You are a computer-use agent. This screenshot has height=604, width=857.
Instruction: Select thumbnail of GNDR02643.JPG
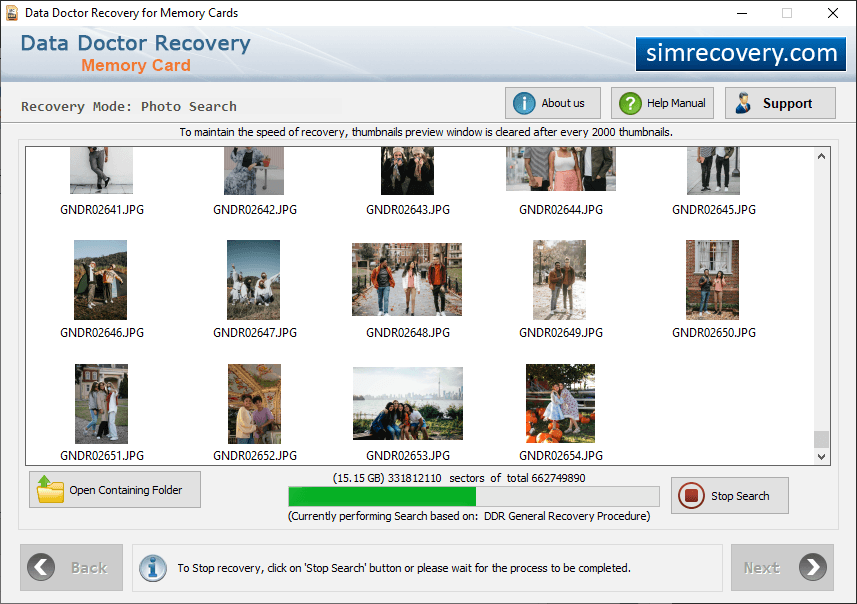[x=407, y=170]
